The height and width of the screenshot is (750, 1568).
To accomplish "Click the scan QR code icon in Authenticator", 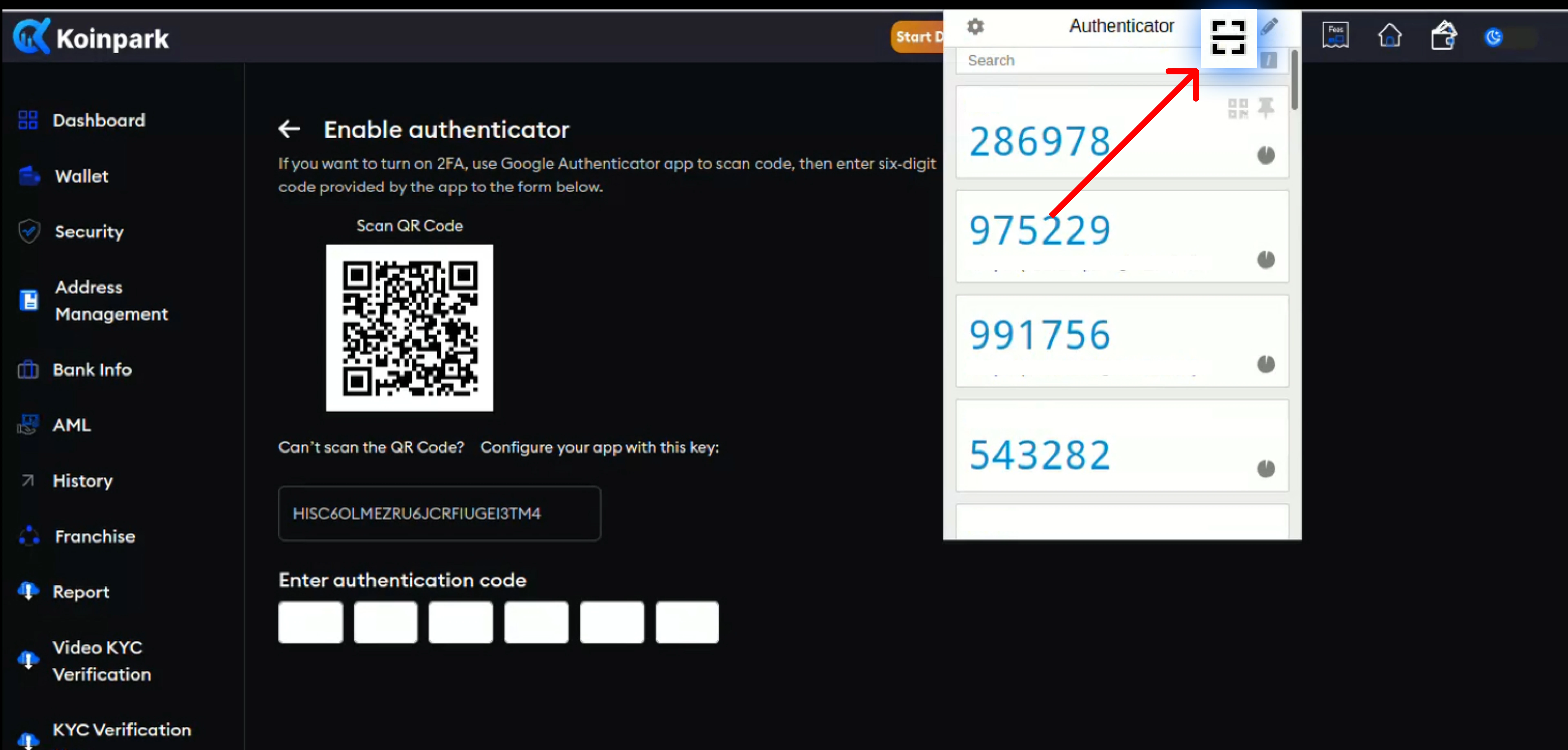I will pos(1228,37).
